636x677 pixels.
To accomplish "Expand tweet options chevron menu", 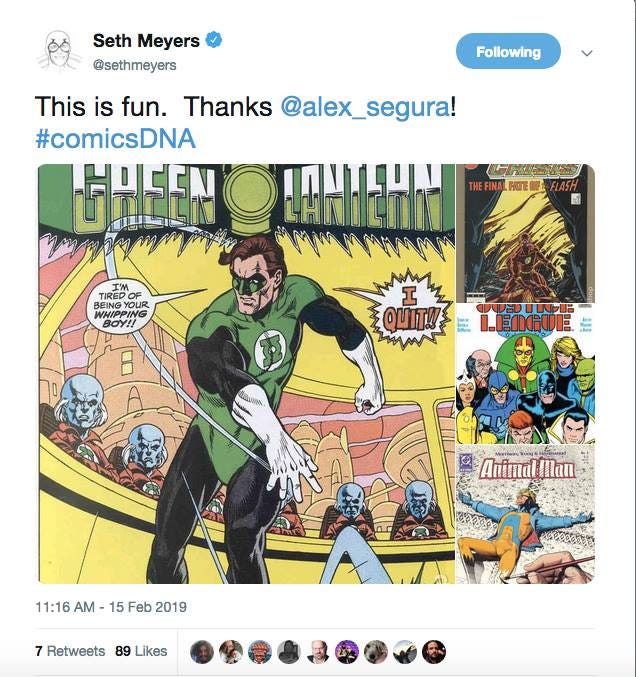I will (x=586, y=53).
